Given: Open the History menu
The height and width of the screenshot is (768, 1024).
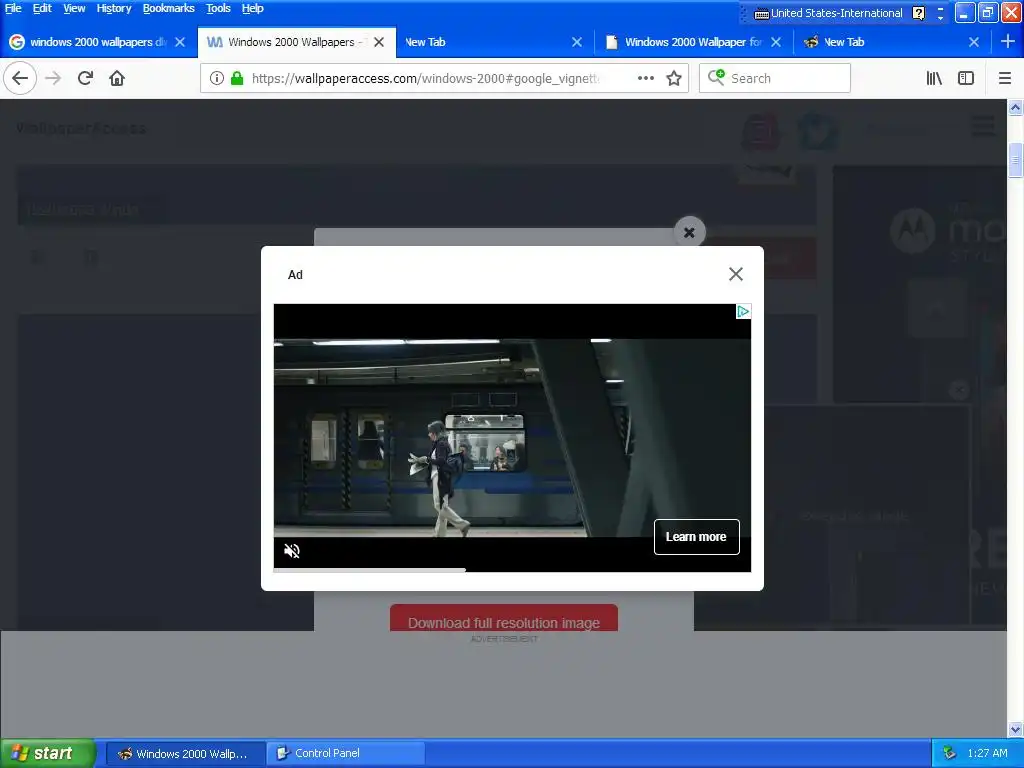Looking at the screenshot, I should pyautogui.click(x=114, y=8).
